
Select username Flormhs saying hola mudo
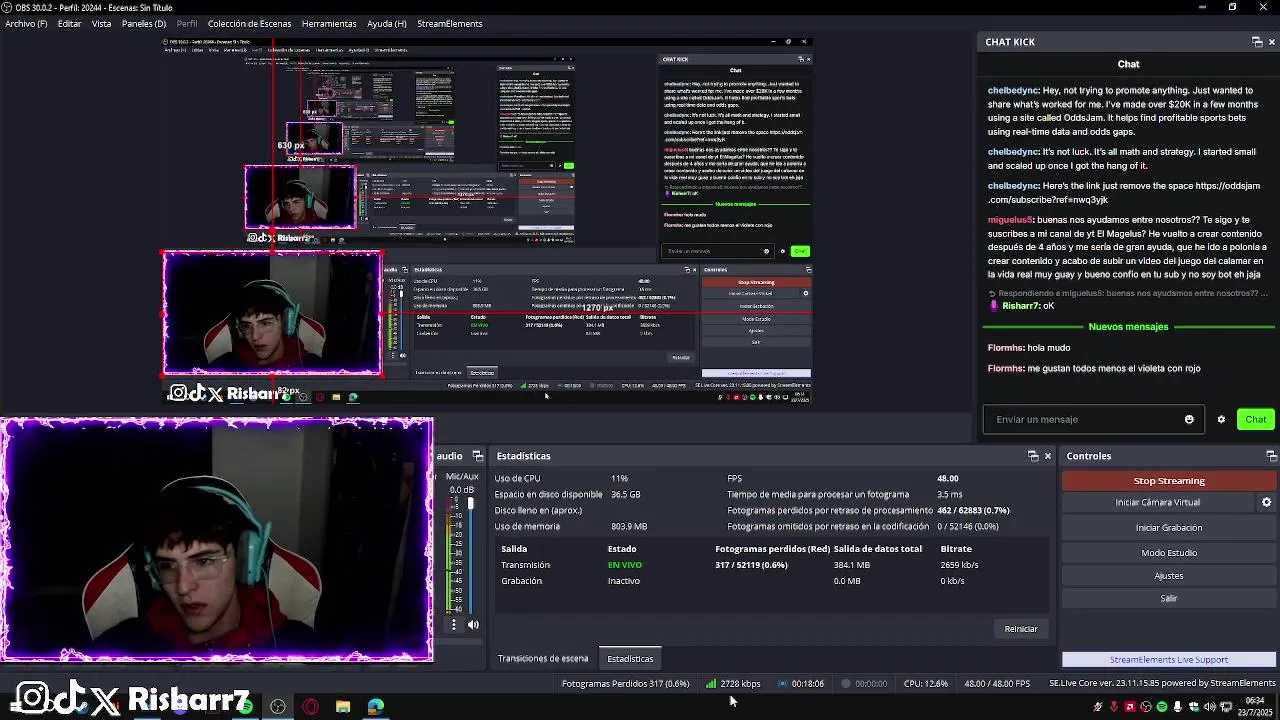(x=1006, y=348)
